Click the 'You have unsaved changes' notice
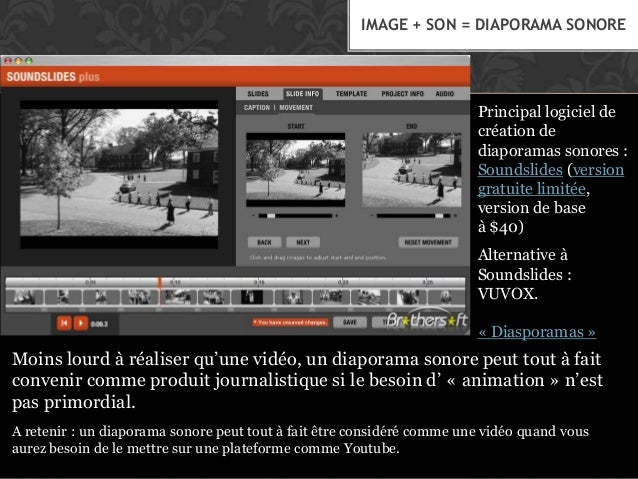Viewport: 638px width, 479px height. [x=290, y=322]
